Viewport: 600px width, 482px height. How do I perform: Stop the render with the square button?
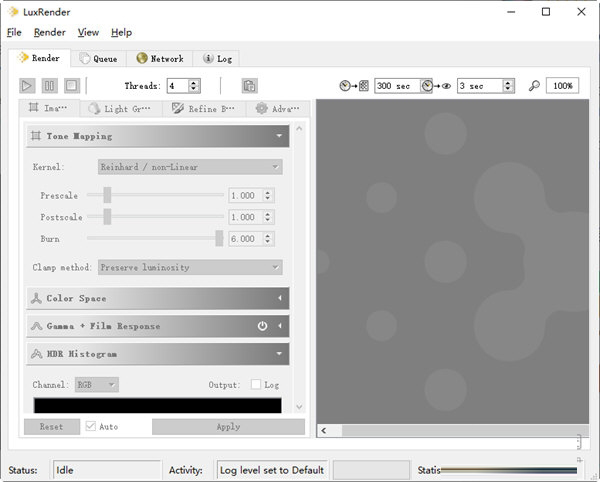coord(72,86)
